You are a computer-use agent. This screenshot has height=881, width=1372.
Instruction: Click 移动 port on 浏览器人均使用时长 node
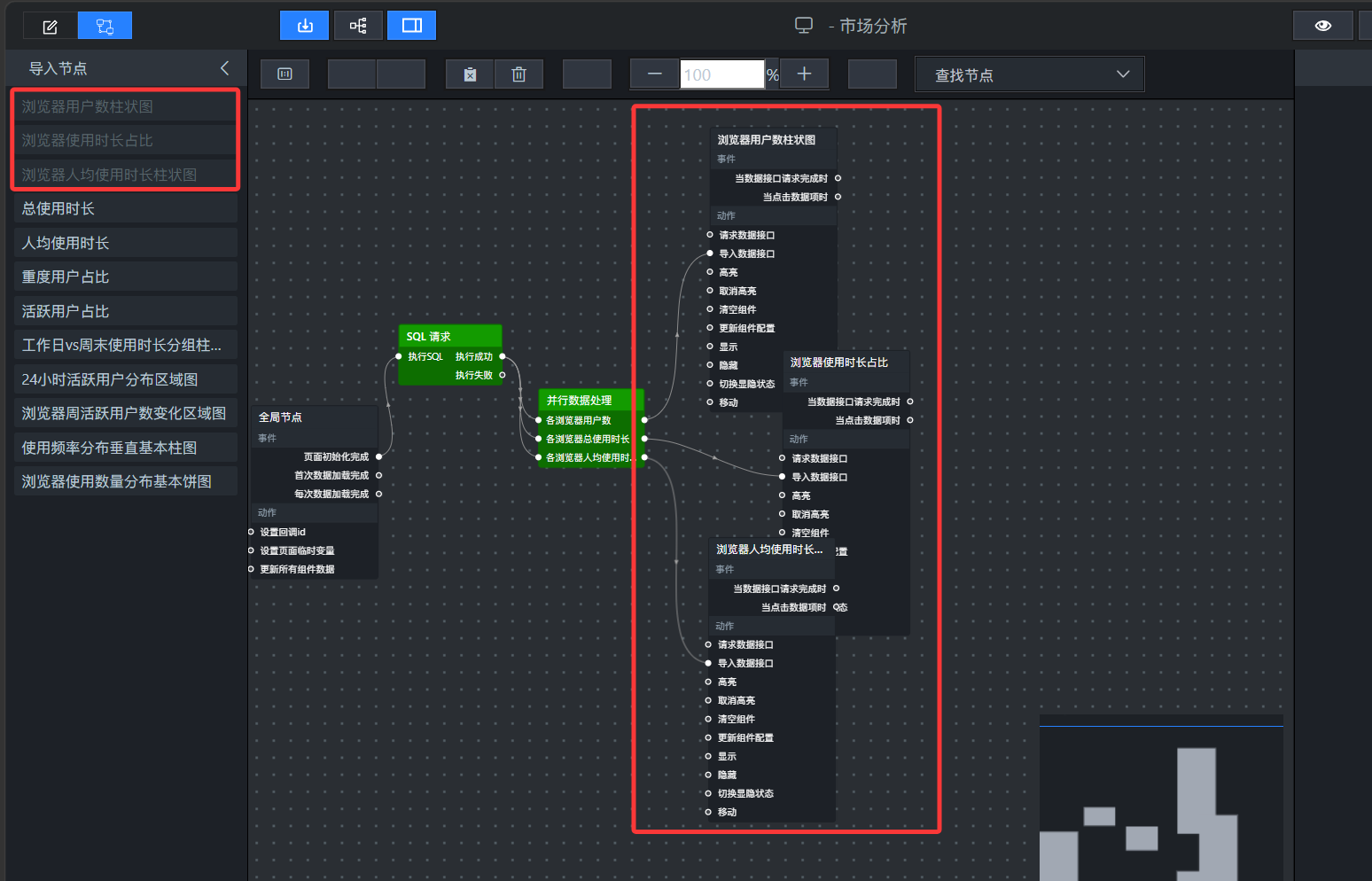coord(708,812)
